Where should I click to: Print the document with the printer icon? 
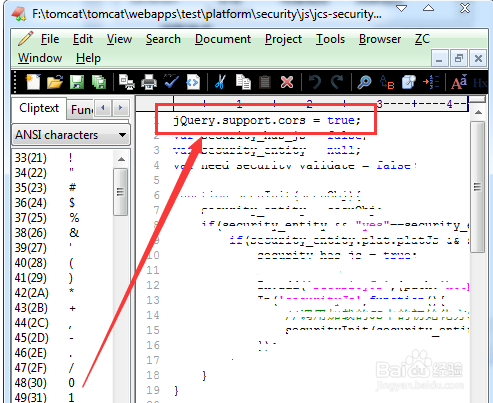coord(149,82)
